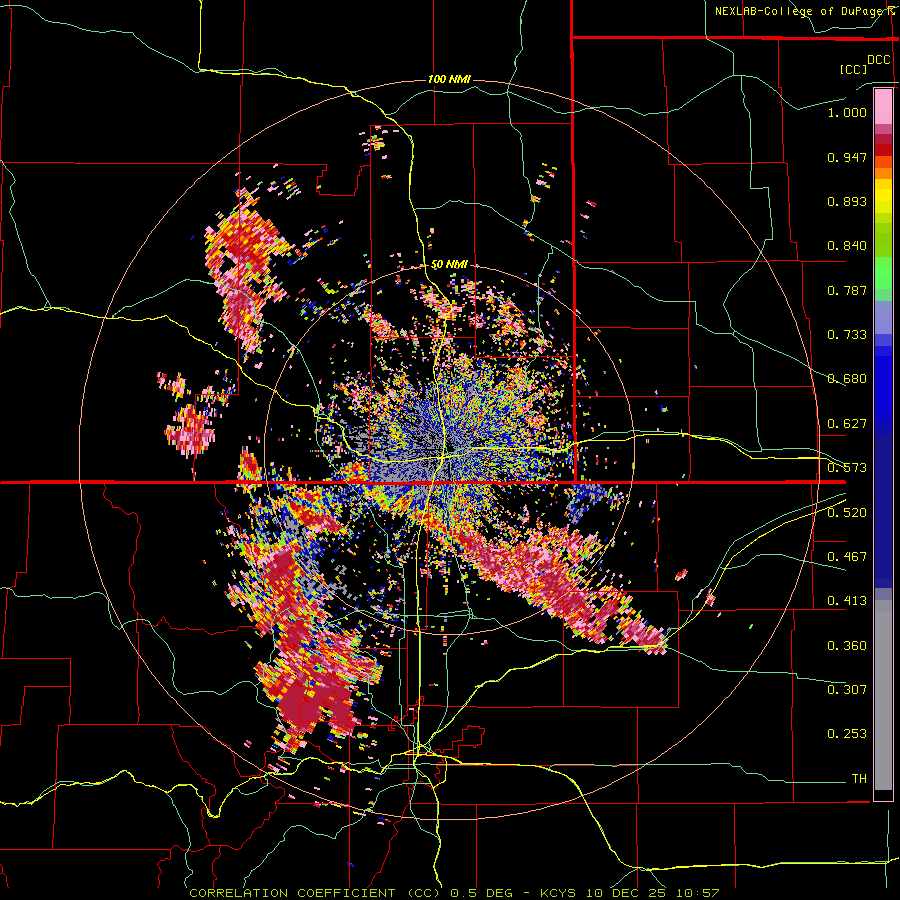
Task: Click the 0.467 color scale label
Action: click(x=847, y=557)
